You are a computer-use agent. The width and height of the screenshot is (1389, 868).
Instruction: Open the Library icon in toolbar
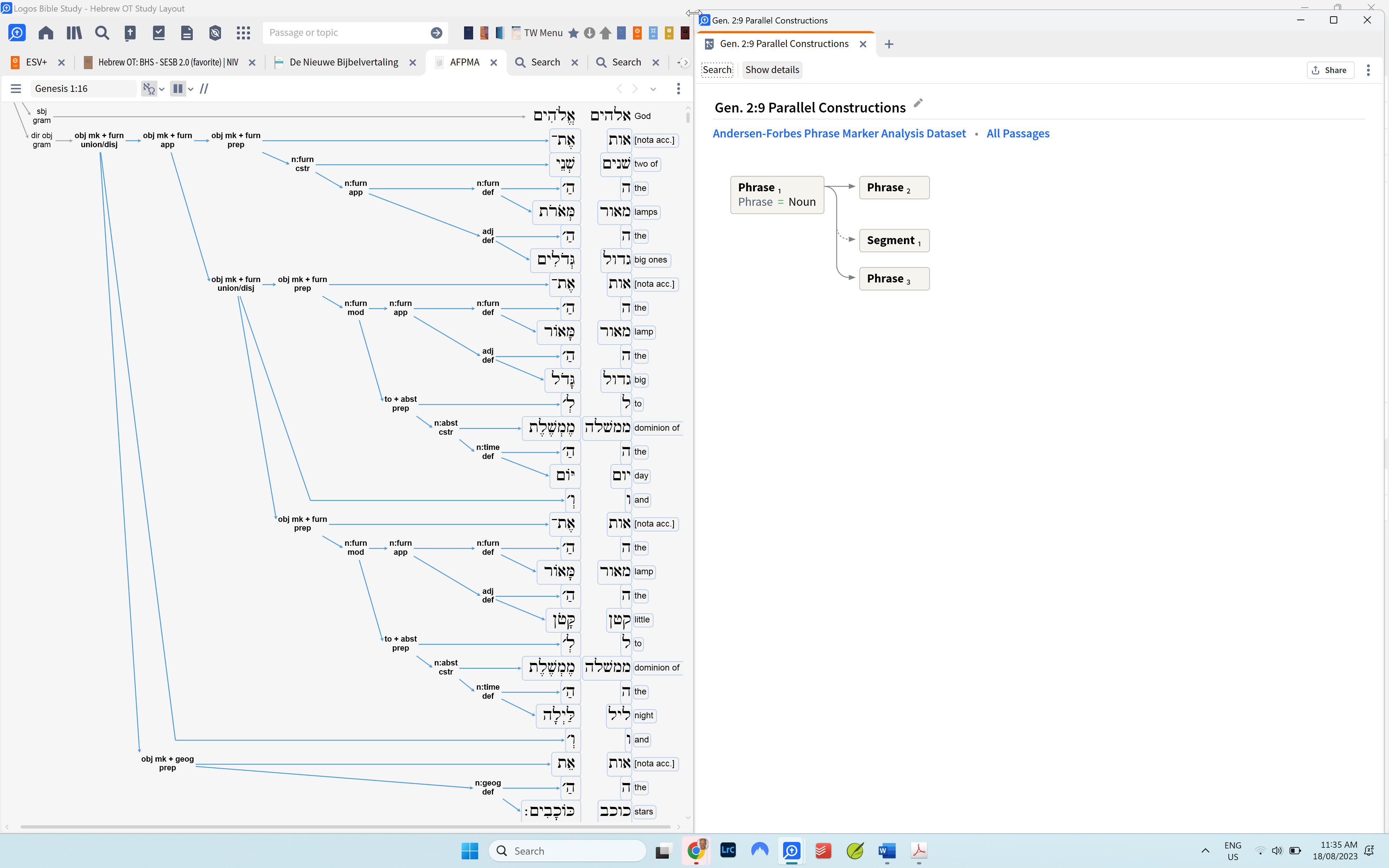pos(73,33)
